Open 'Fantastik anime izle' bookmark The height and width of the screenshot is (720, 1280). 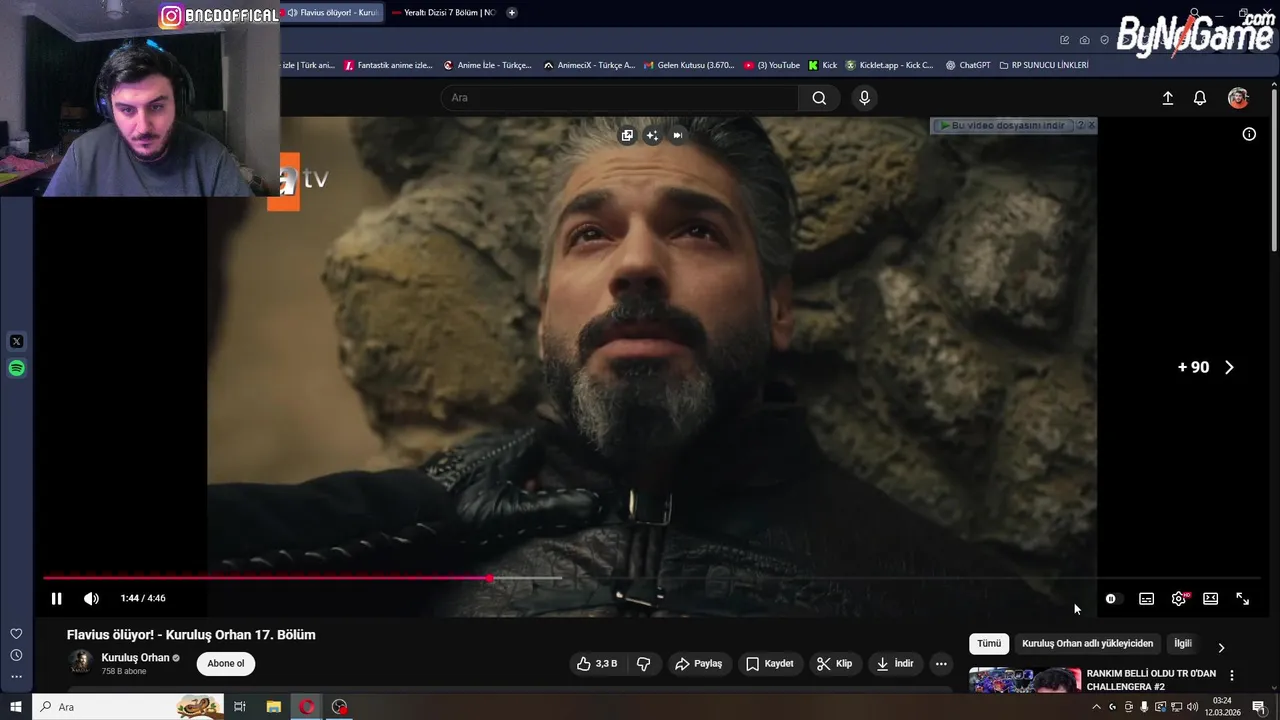(388, 65)
